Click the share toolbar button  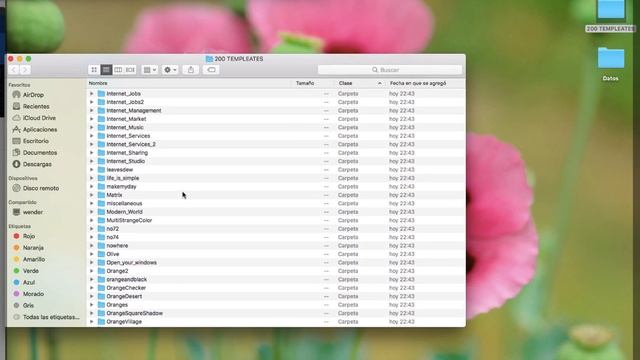[x=191, y=70]
